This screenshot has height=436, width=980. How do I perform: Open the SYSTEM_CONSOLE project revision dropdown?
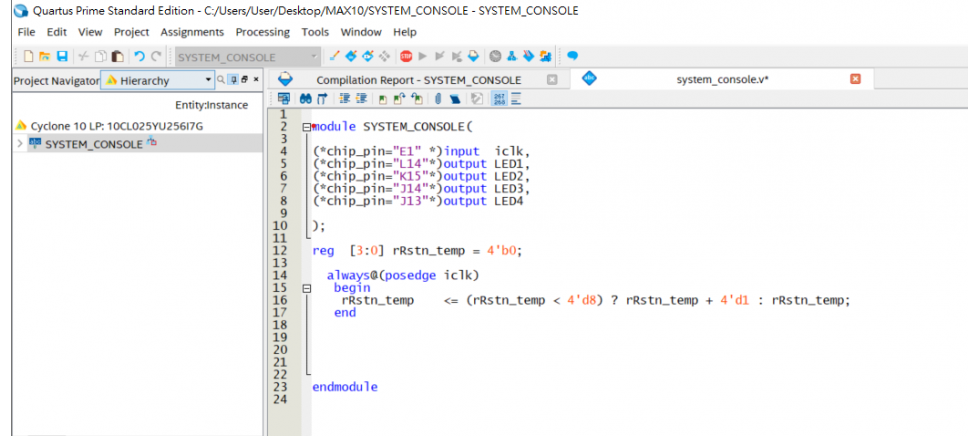tap(312, 57)
